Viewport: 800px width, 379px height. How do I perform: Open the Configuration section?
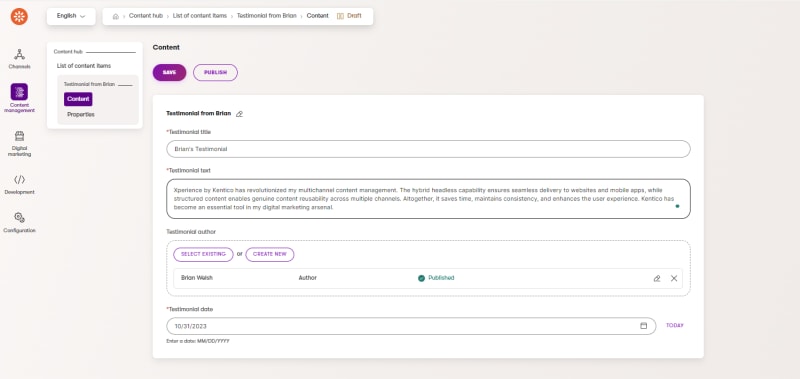[19, 223]
